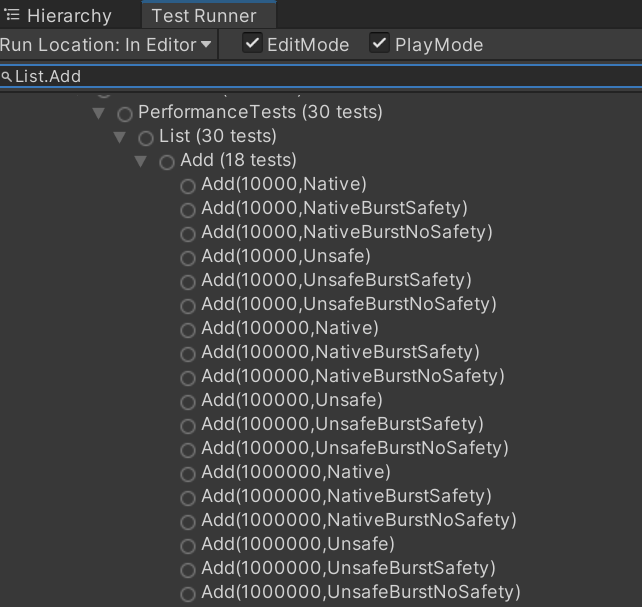Toggle the EditMode checkbox
642x607 pixels.
[x=253, y=44]
